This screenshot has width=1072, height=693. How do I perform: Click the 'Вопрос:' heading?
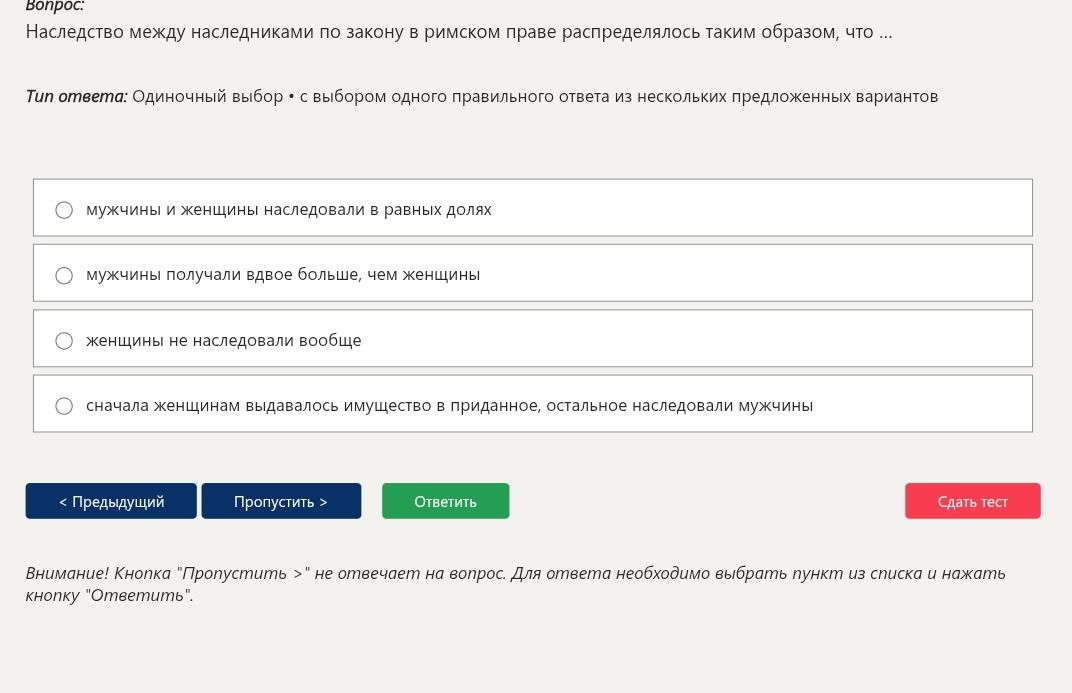[x=55, y=6]
